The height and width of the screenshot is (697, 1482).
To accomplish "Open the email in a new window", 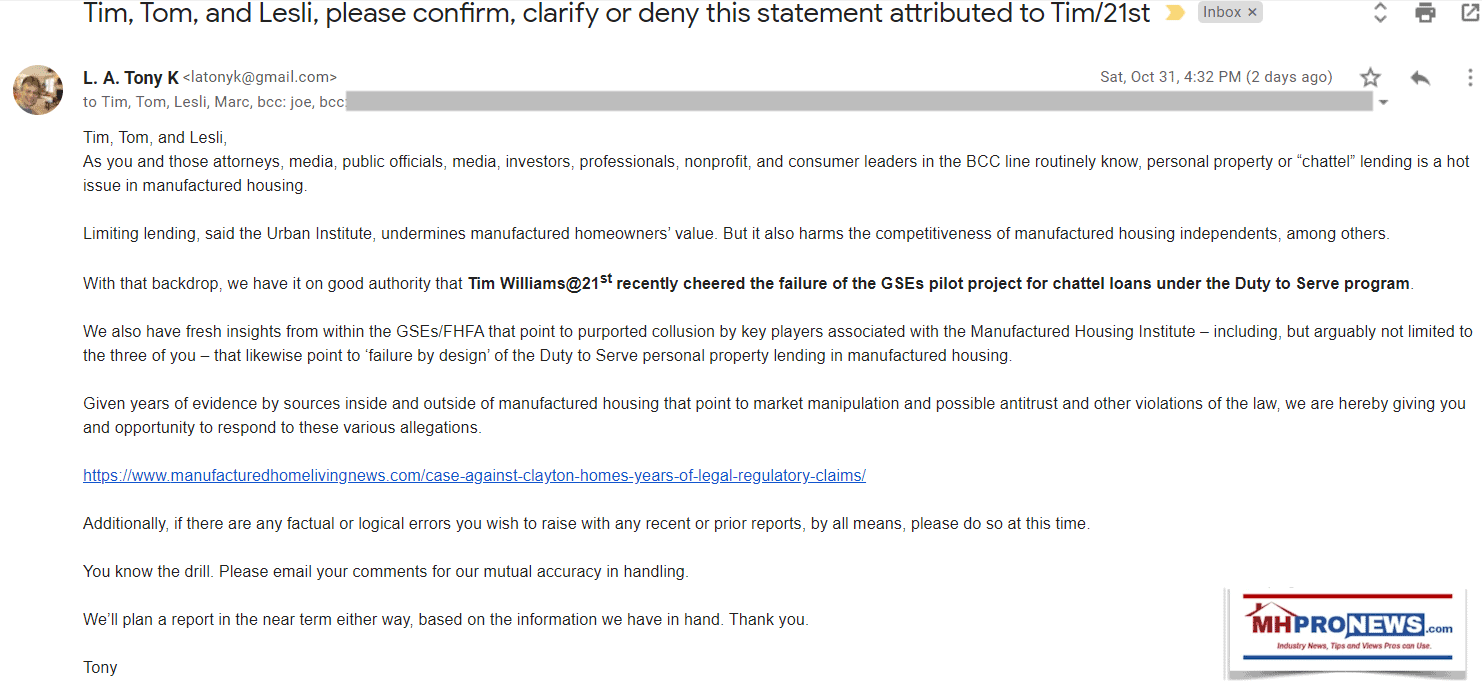I will (x=1469, y=14).
